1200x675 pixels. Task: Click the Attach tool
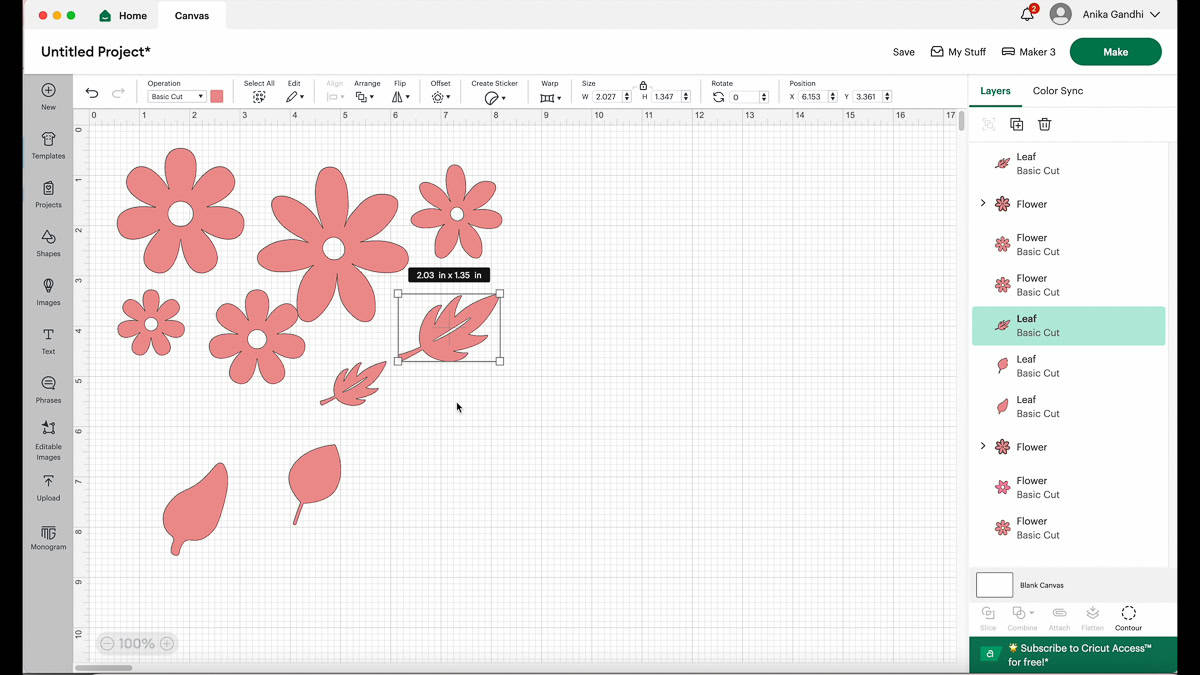pos(1059,613)
